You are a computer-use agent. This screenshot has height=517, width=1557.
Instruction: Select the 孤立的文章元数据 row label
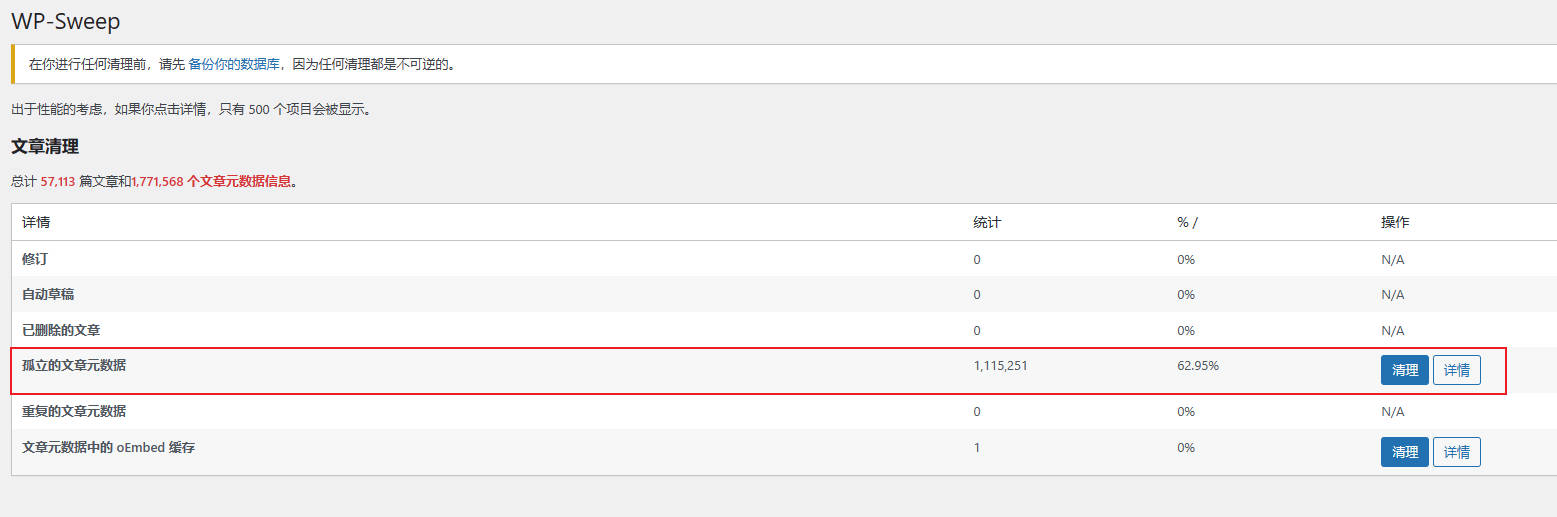[74, 366]
